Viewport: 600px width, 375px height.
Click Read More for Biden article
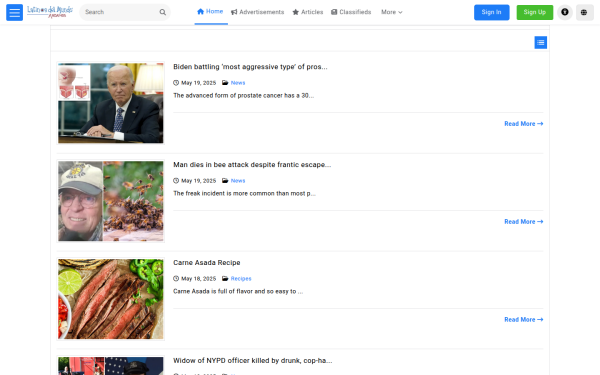pos(523,124)
